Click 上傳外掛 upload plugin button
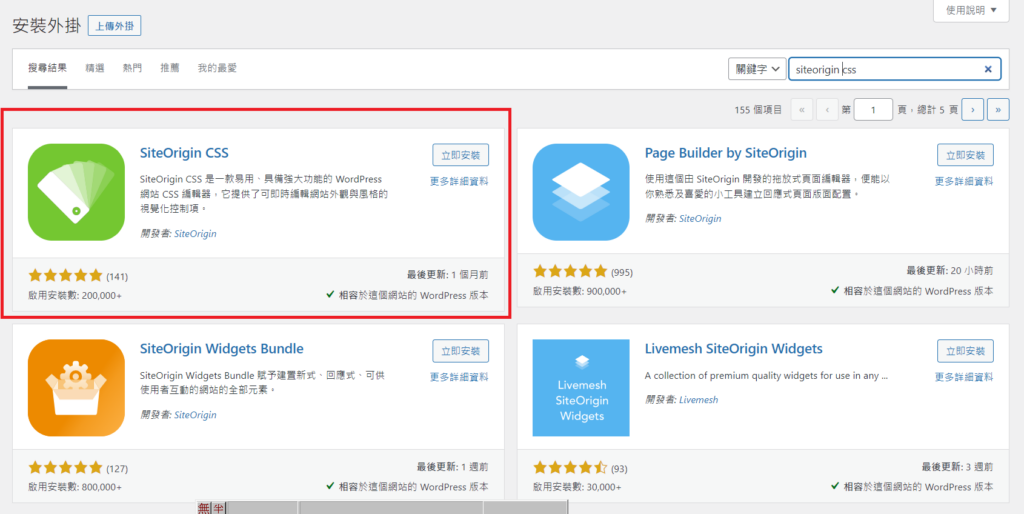This screenshot has height=514, width=1024. (x=114, y=25)
